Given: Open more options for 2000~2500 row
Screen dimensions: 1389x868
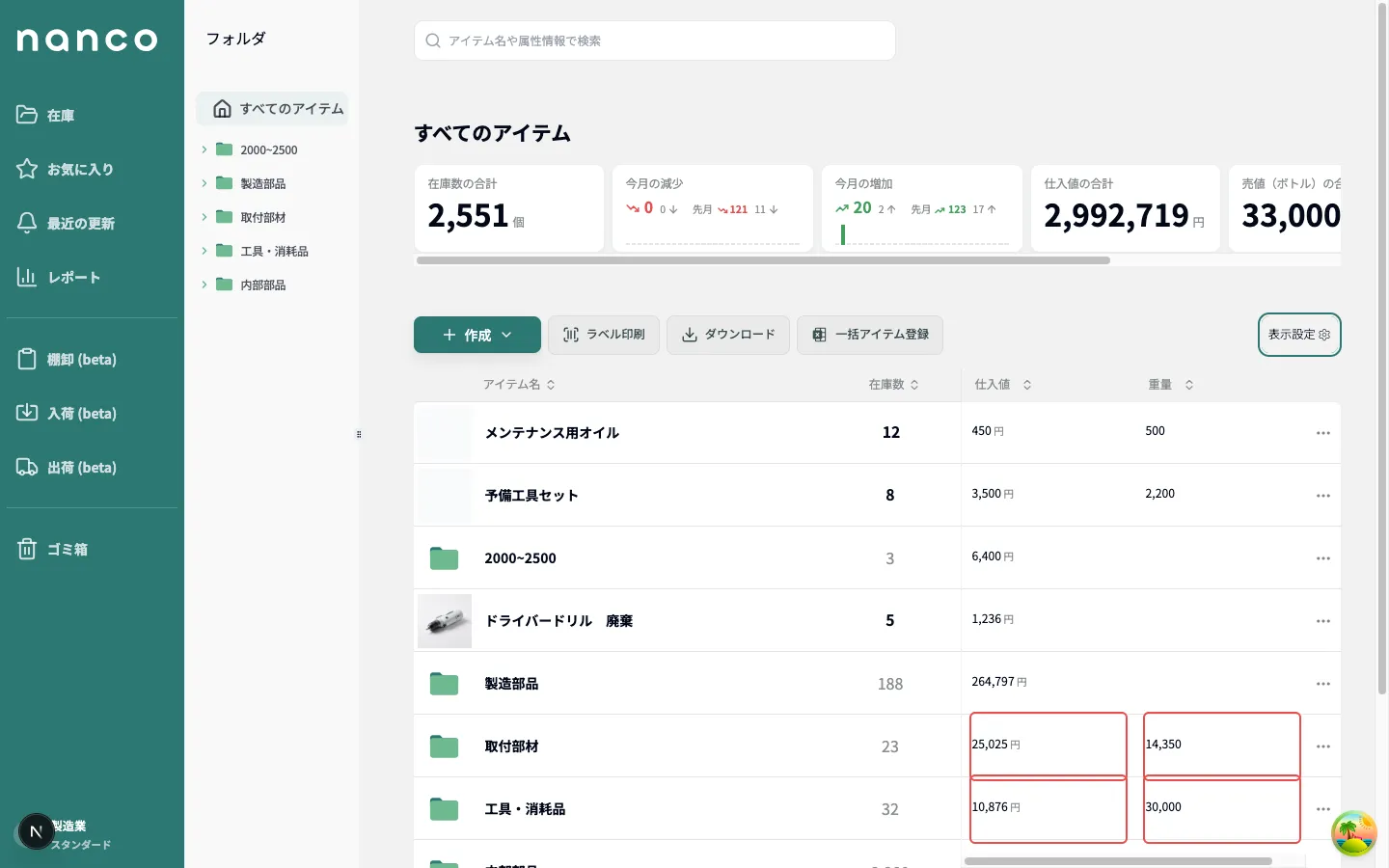Looking at the screenshot, I should (1323, 558).
